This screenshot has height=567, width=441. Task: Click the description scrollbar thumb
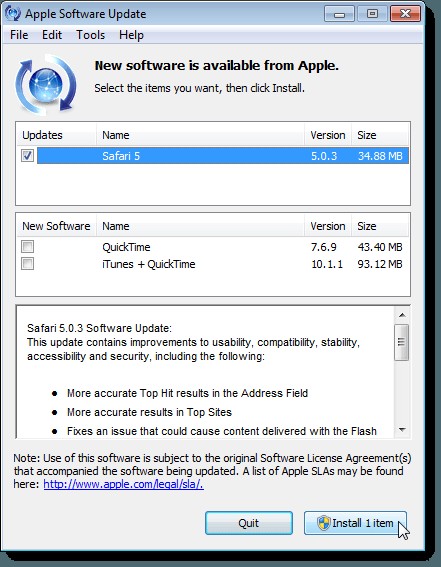pyautogui.click(x=402, y=342)
